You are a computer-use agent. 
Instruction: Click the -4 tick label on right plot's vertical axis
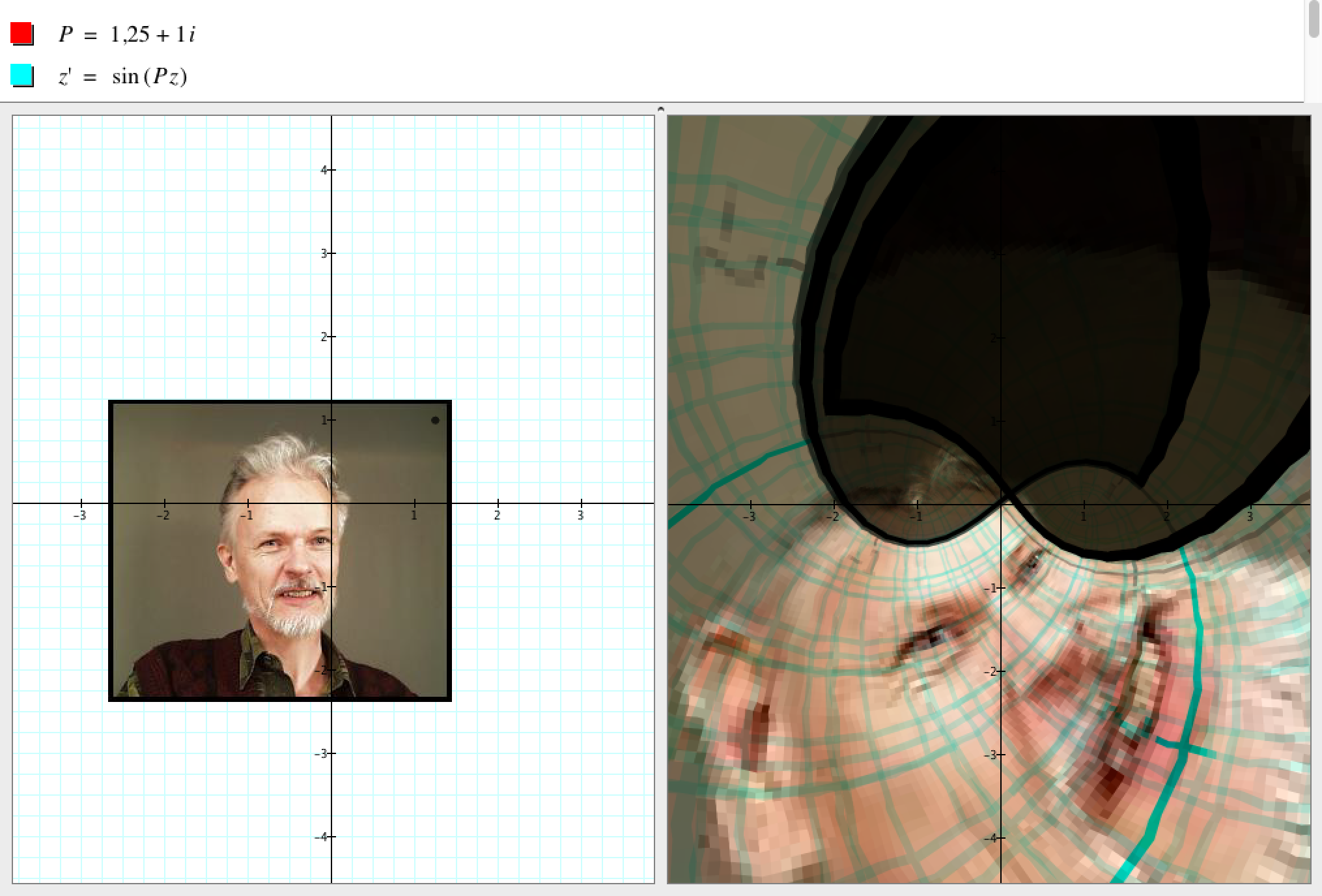(990, 838)
